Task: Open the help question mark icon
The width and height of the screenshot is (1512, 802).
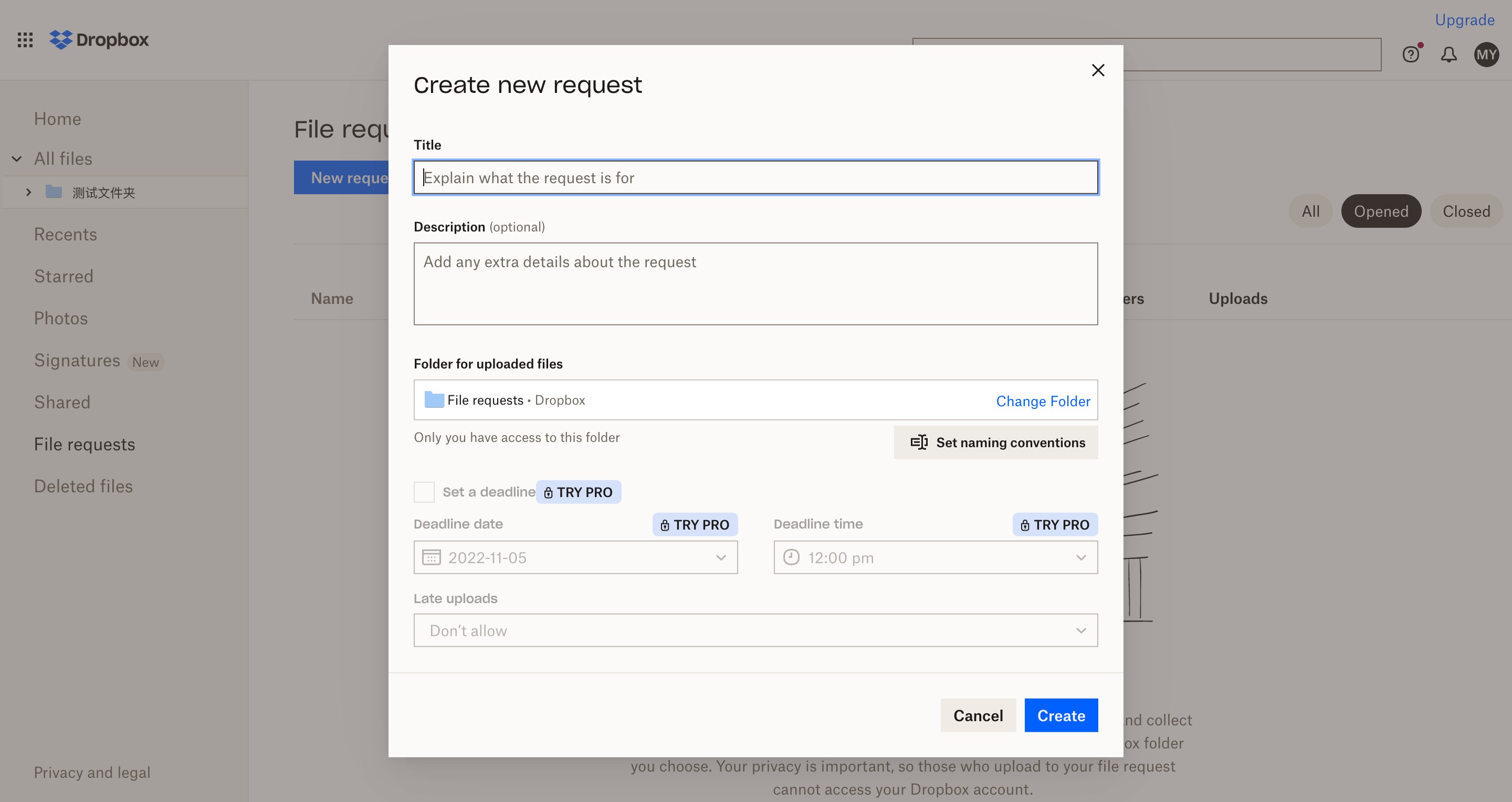Action: tap(1411, 55)
